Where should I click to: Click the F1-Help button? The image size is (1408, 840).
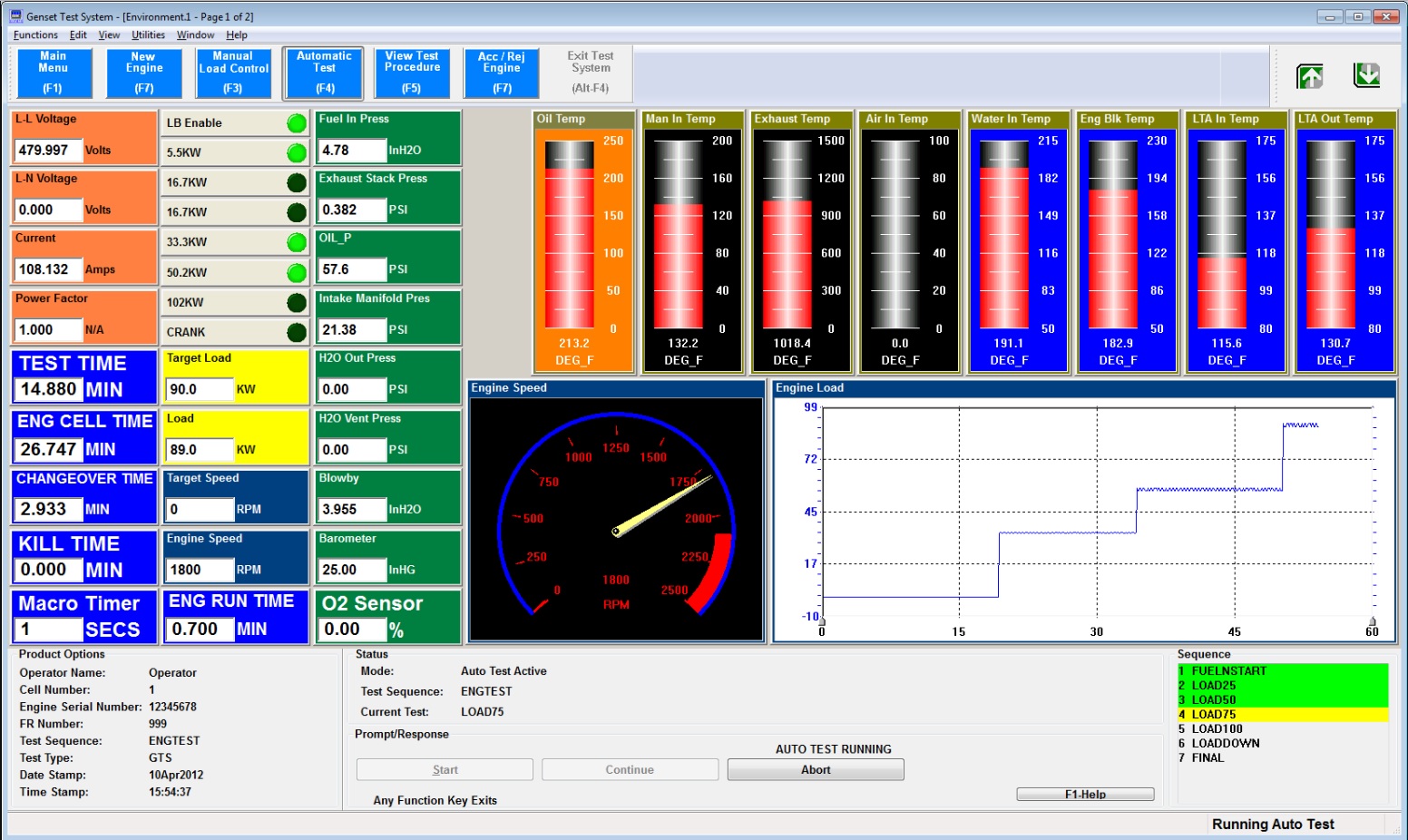1085,794
